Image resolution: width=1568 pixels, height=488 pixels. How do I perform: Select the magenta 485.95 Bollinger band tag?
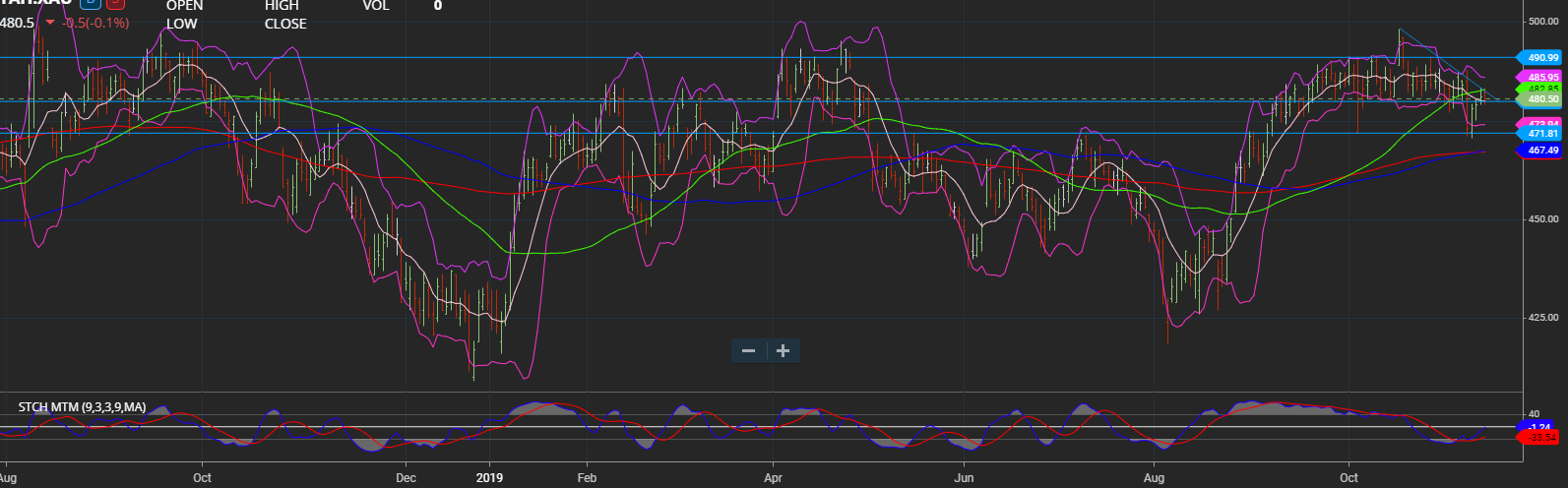click(1540, 77)
